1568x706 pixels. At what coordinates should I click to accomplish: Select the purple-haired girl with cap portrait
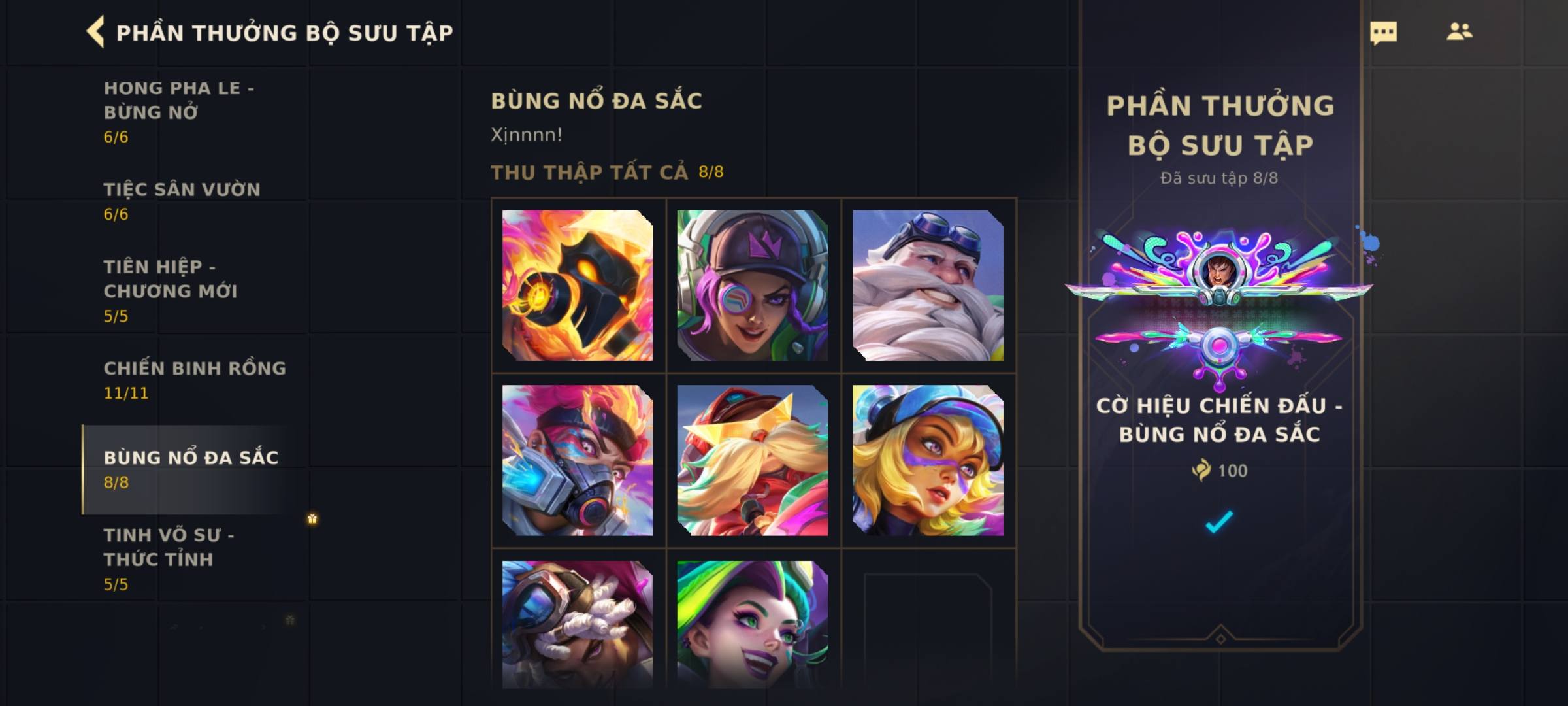(x=753, y=285)
